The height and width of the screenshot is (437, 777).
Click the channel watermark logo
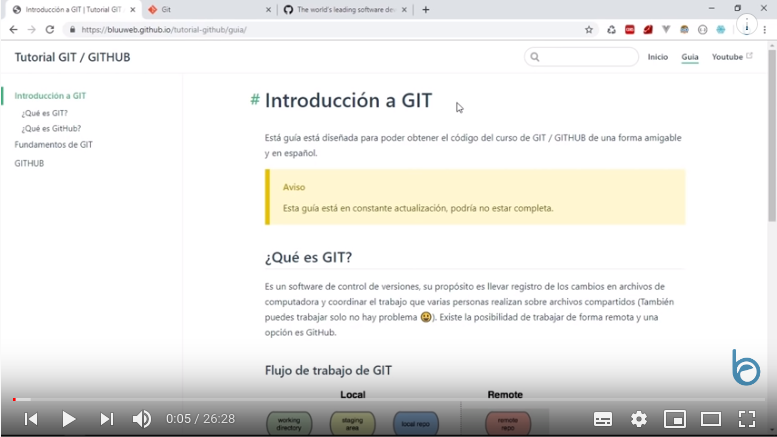[x=746, y=367]
